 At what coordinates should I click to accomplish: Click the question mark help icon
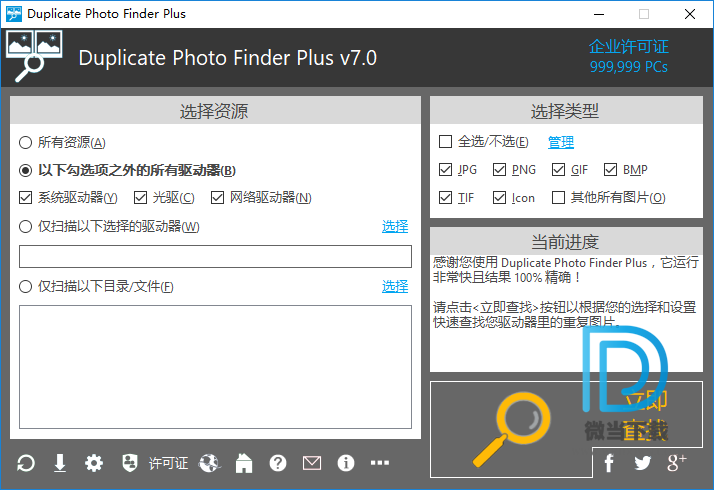278,463
